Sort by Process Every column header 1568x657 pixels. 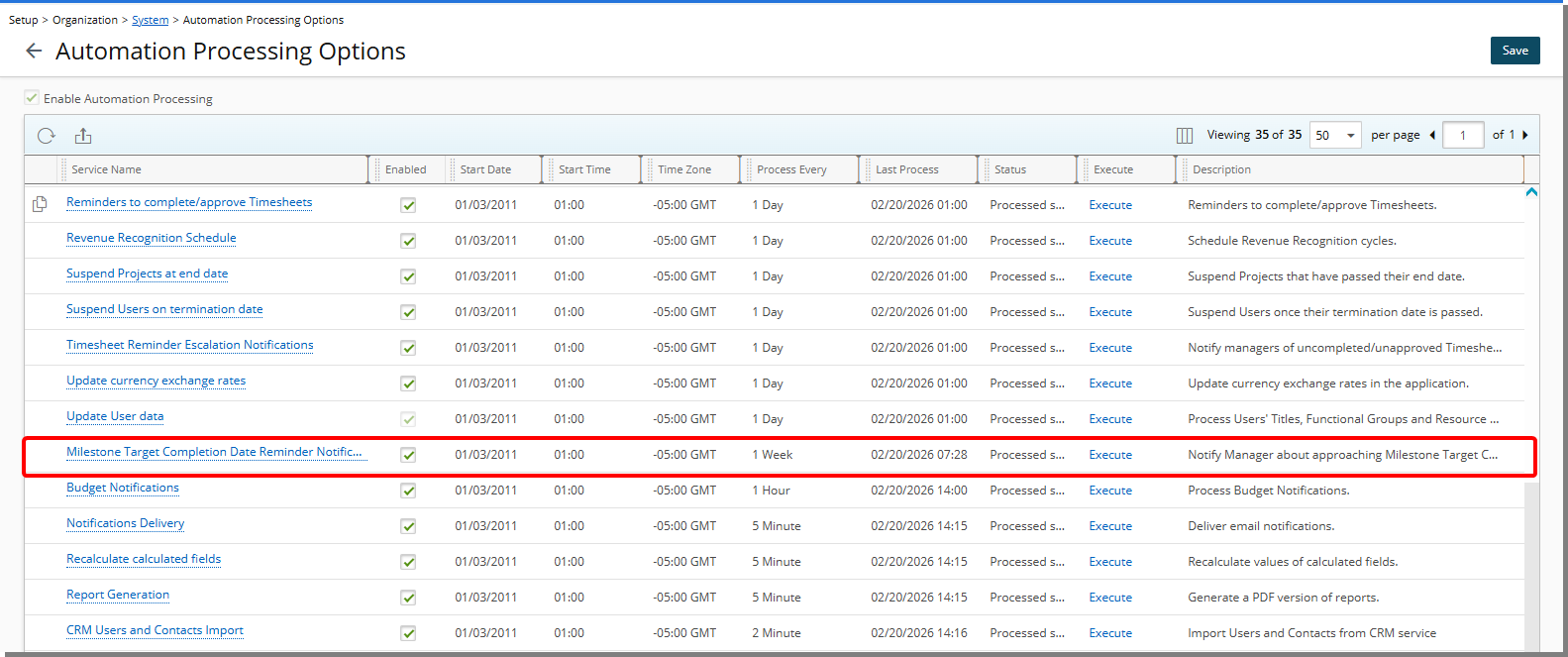pos(791,169)
